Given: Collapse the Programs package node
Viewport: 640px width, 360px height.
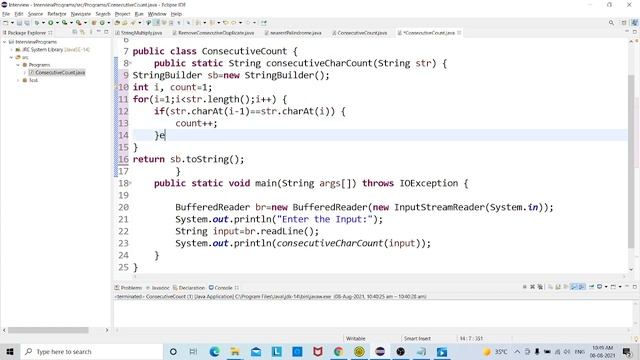Looking at the screenshot, I should 18,65.
